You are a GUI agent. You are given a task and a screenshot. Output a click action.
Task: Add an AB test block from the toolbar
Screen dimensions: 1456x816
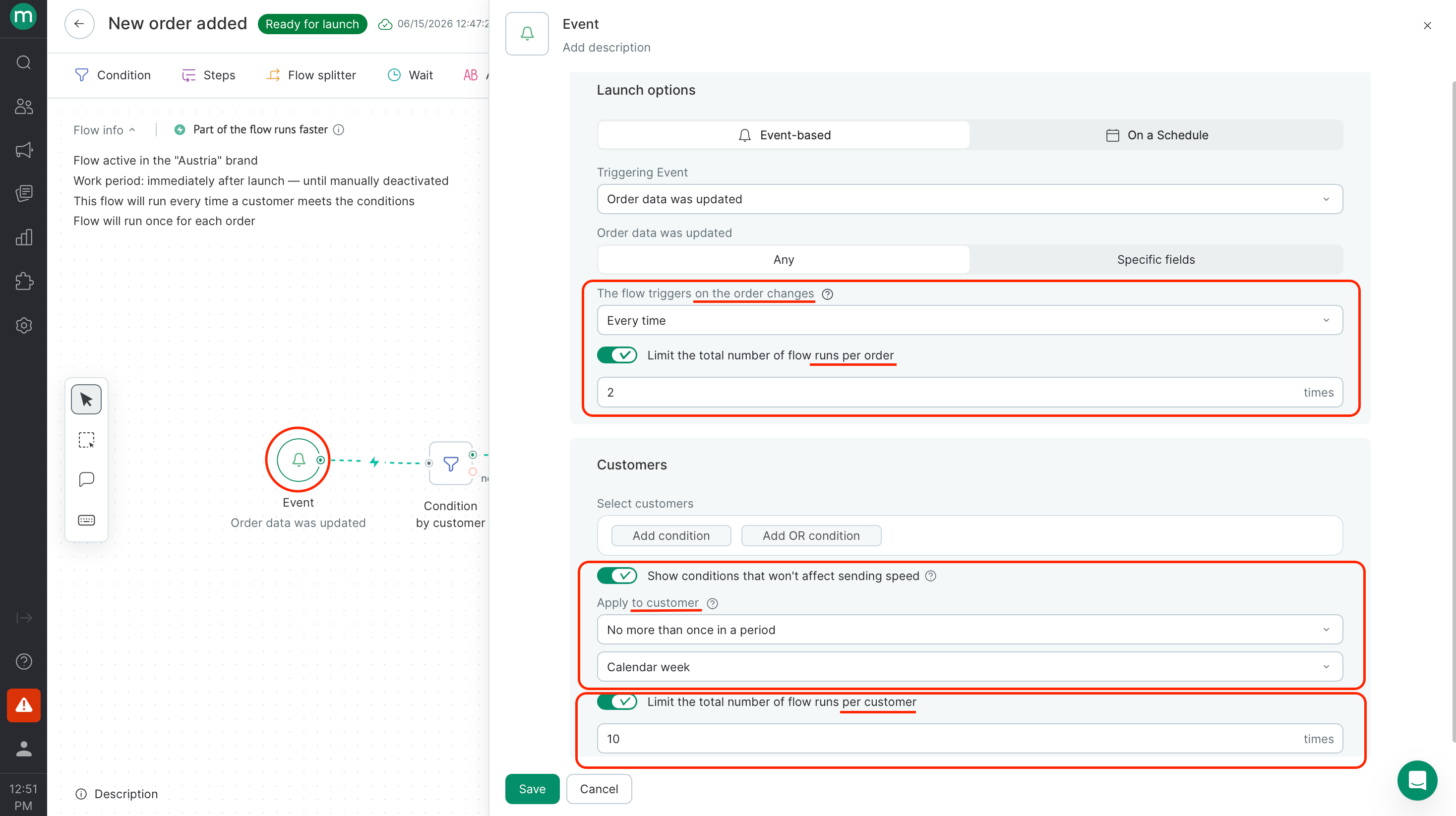pos(475,75)
